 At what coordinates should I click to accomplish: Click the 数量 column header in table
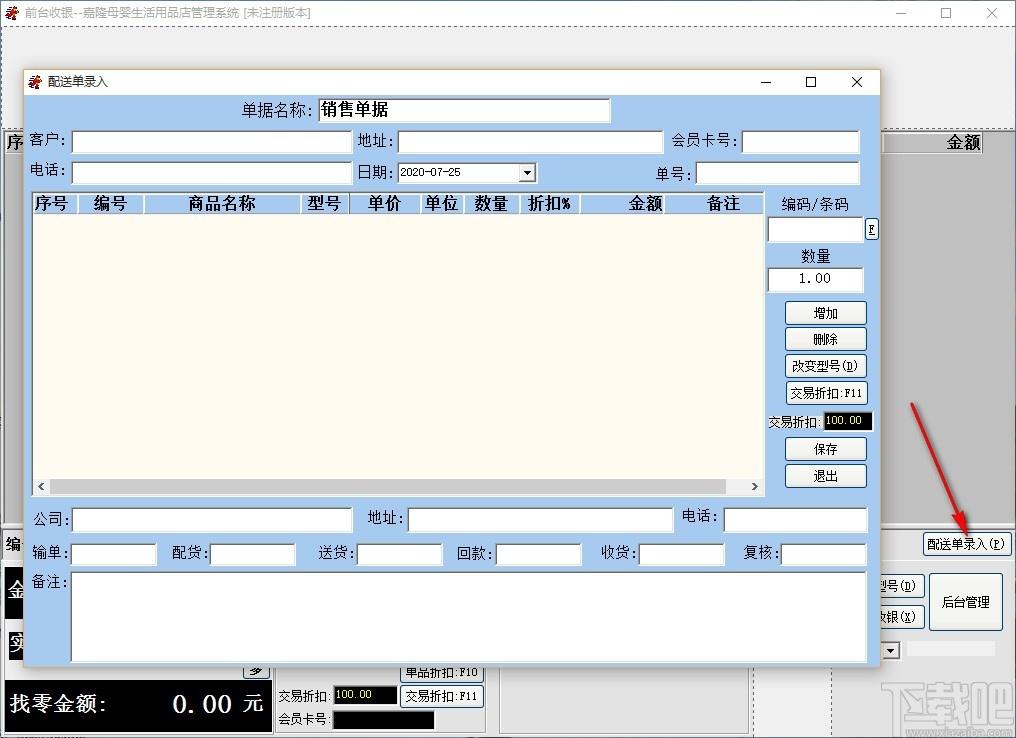pos(491,203)
